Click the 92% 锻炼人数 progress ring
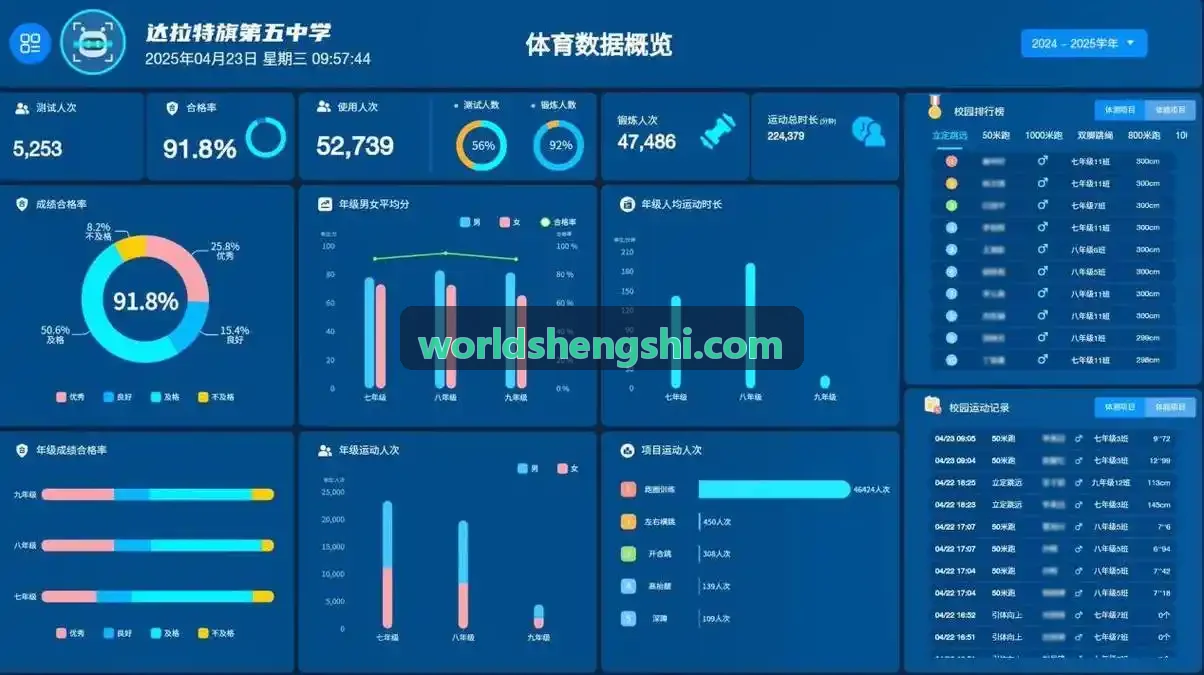This screenshot has width=1204, height=675. pos(559,146)
